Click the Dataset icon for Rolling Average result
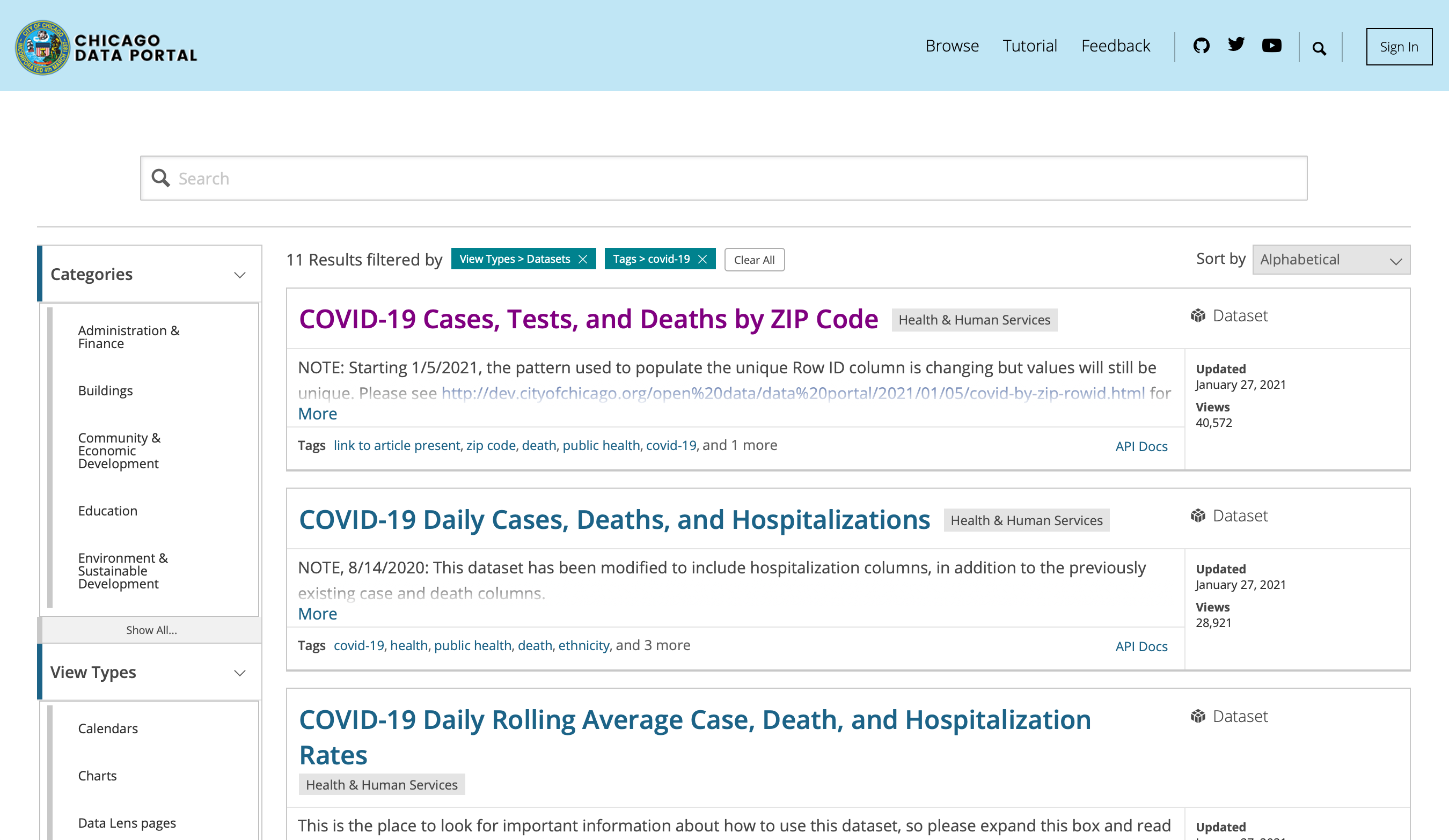1449x840 pixels. pos(1198,716)
